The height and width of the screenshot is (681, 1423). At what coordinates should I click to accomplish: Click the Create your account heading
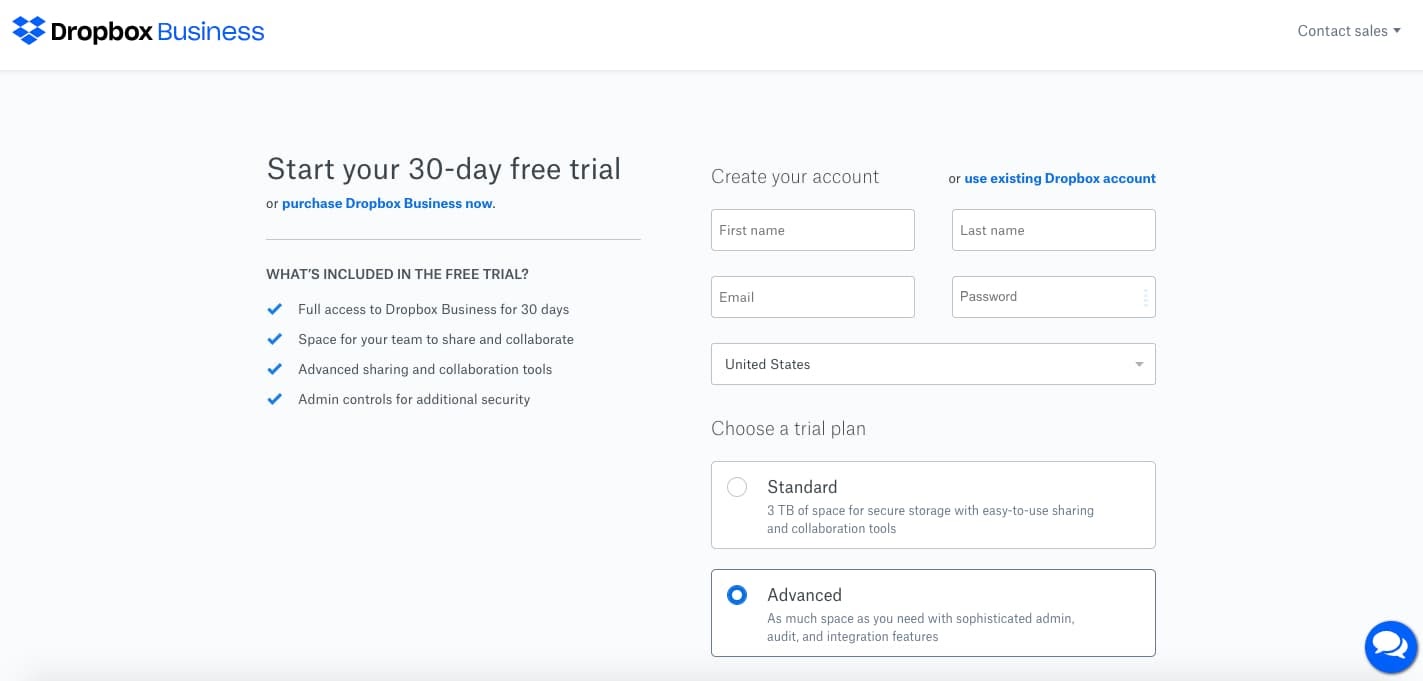click(x=794, y=177)
